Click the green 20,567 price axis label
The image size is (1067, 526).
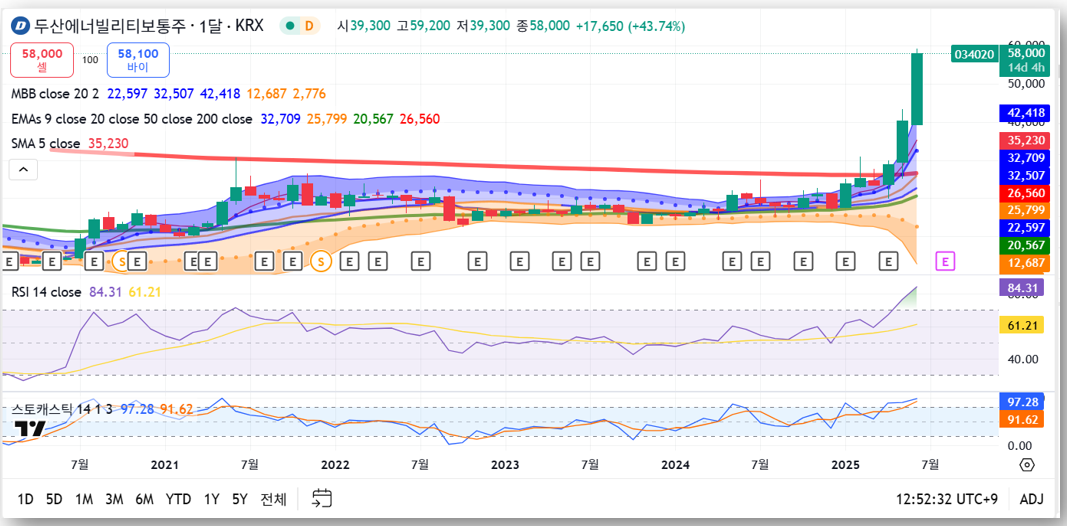click(1023, 245)
